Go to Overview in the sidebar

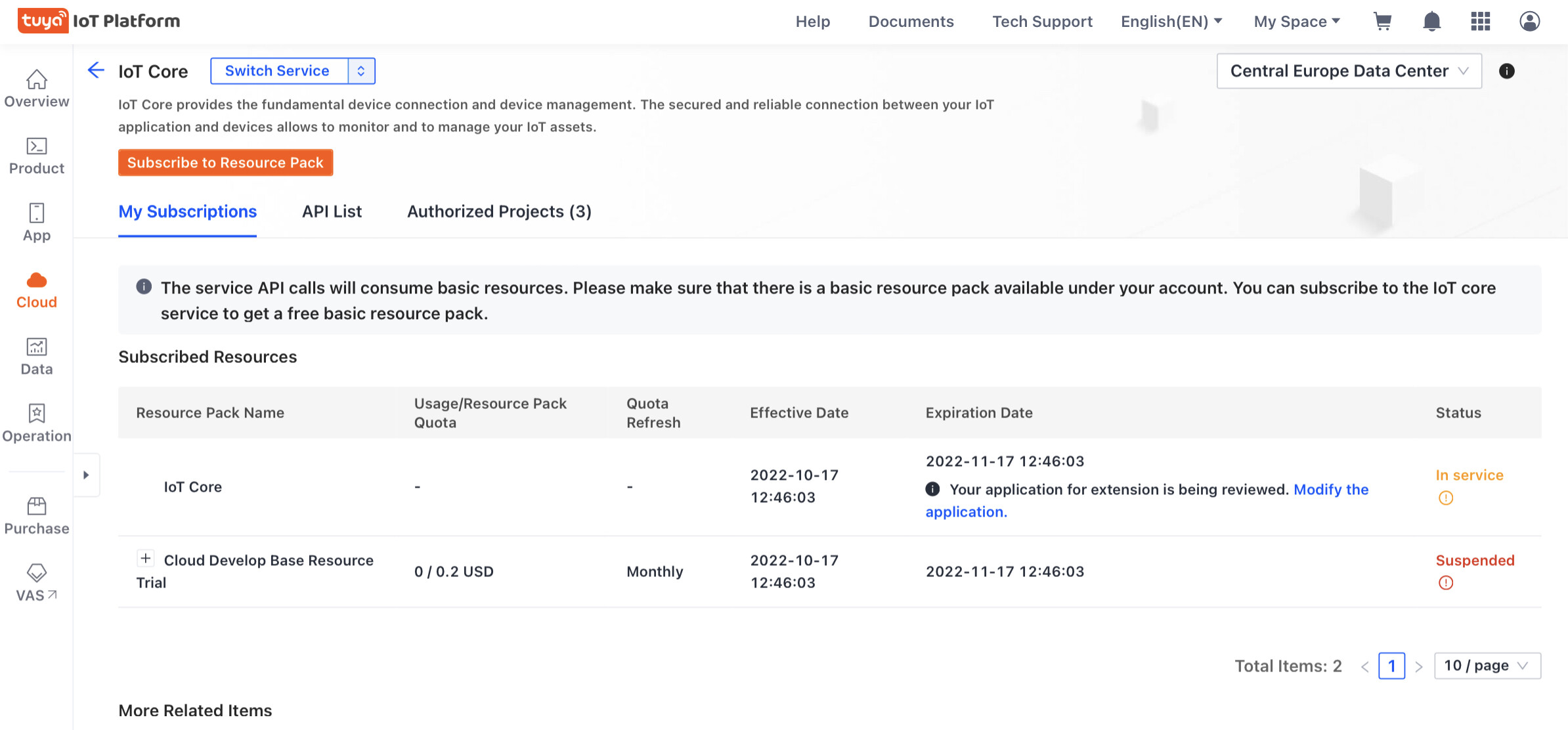click(x=36, y=89)
